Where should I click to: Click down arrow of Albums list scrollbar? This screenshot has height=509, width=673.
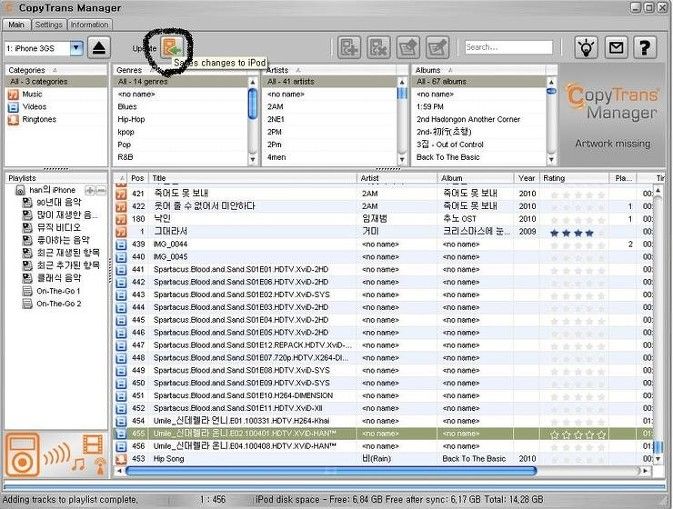click(552, 160)
